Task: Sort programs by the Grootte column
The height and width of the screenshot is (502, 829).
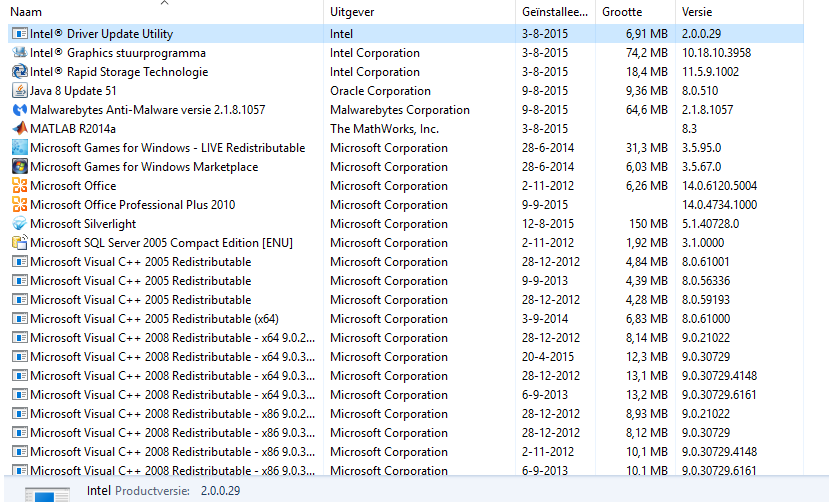Action: pos(635,12)
